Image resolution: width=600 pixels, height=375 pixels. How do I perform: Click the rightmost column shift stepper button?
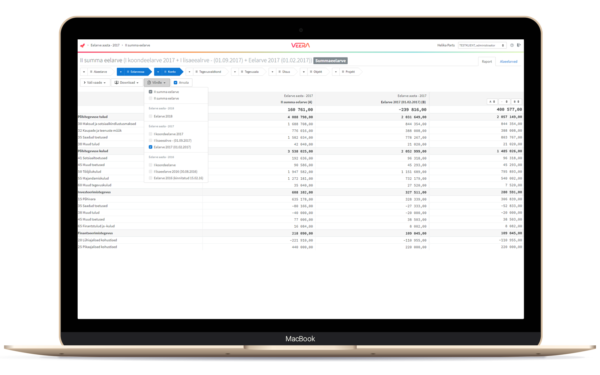516,102
